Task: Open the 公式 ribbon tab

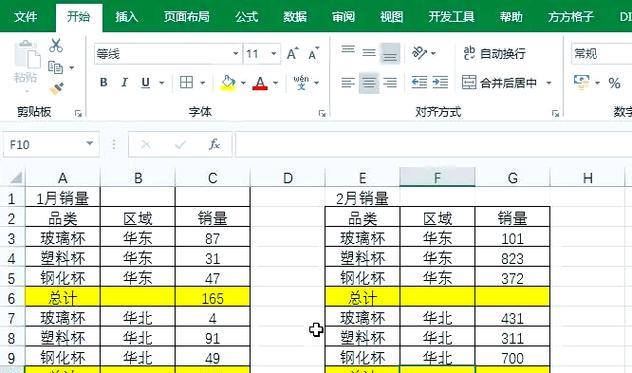Action: pyautogui.click(x=246, y=17)
